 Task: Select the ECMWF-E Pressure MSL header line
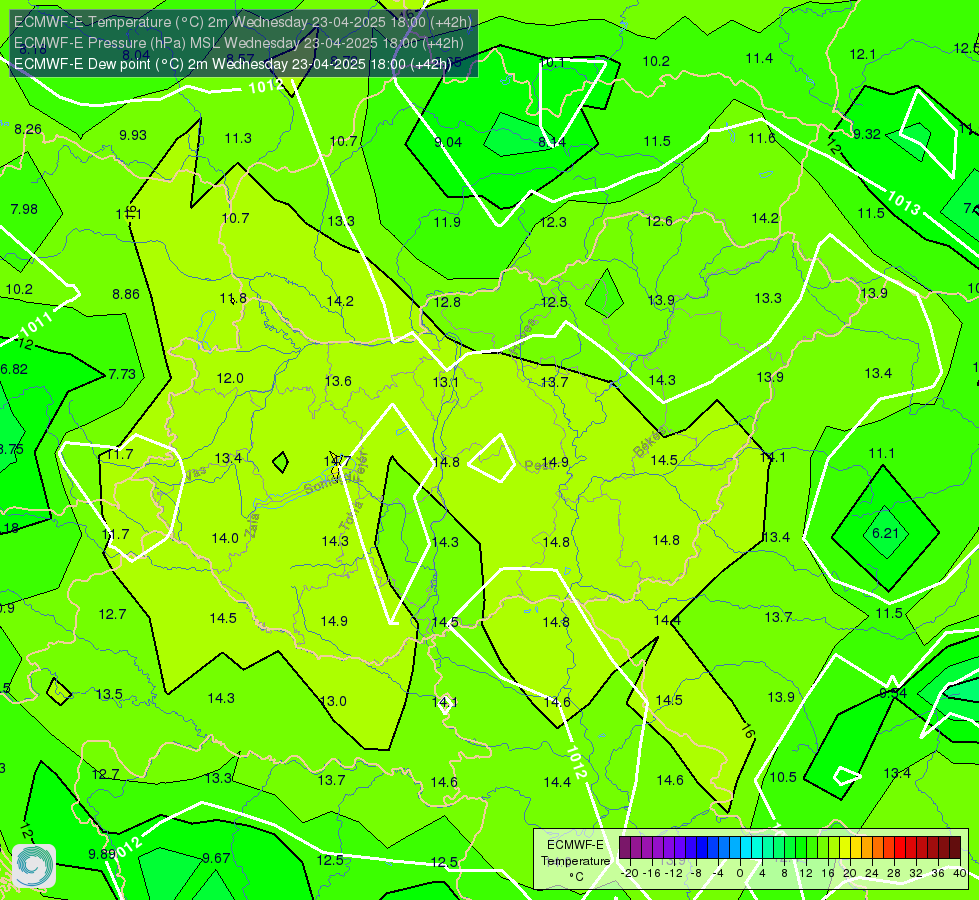(x=239, y=43)
